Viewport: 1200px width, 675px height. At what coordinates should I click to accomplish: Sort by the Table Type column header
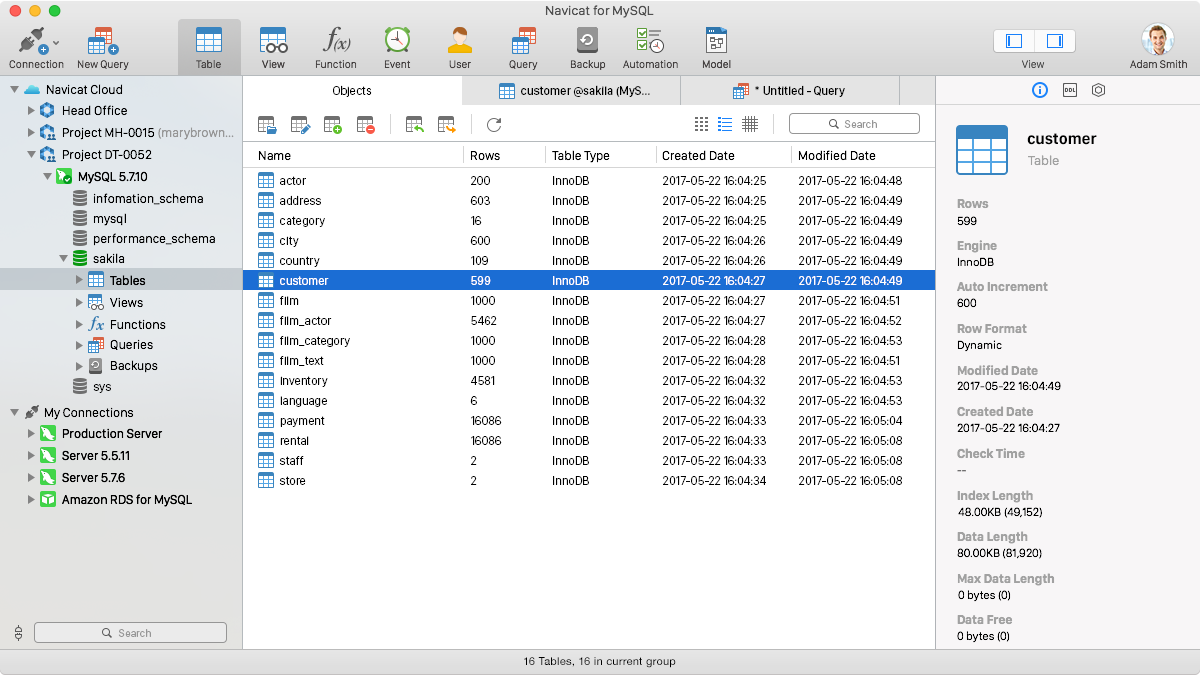click(x=600, y=155)
